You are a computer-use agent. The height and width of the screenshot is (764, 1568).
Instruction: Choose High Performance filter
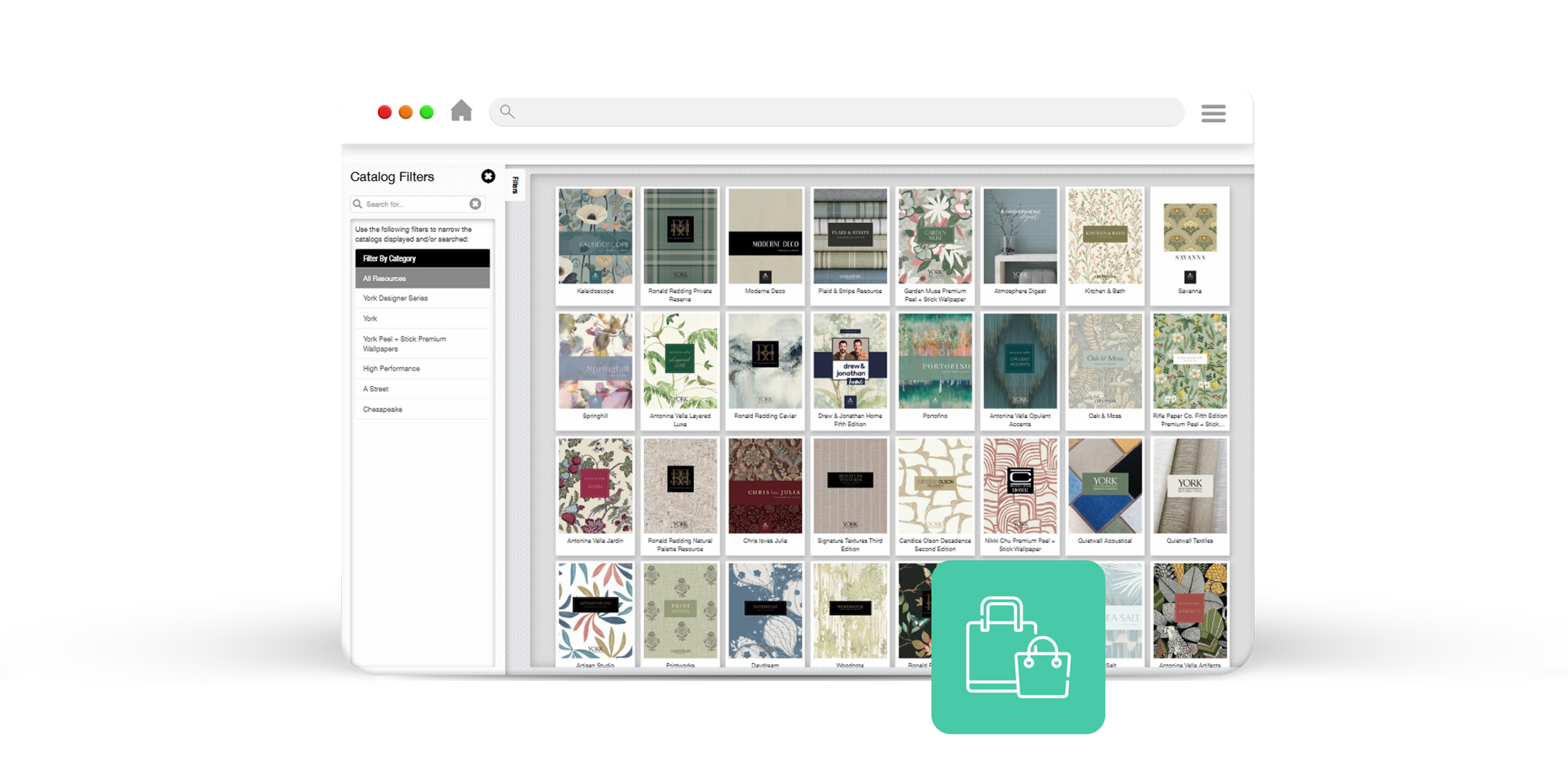pos(422,369)
